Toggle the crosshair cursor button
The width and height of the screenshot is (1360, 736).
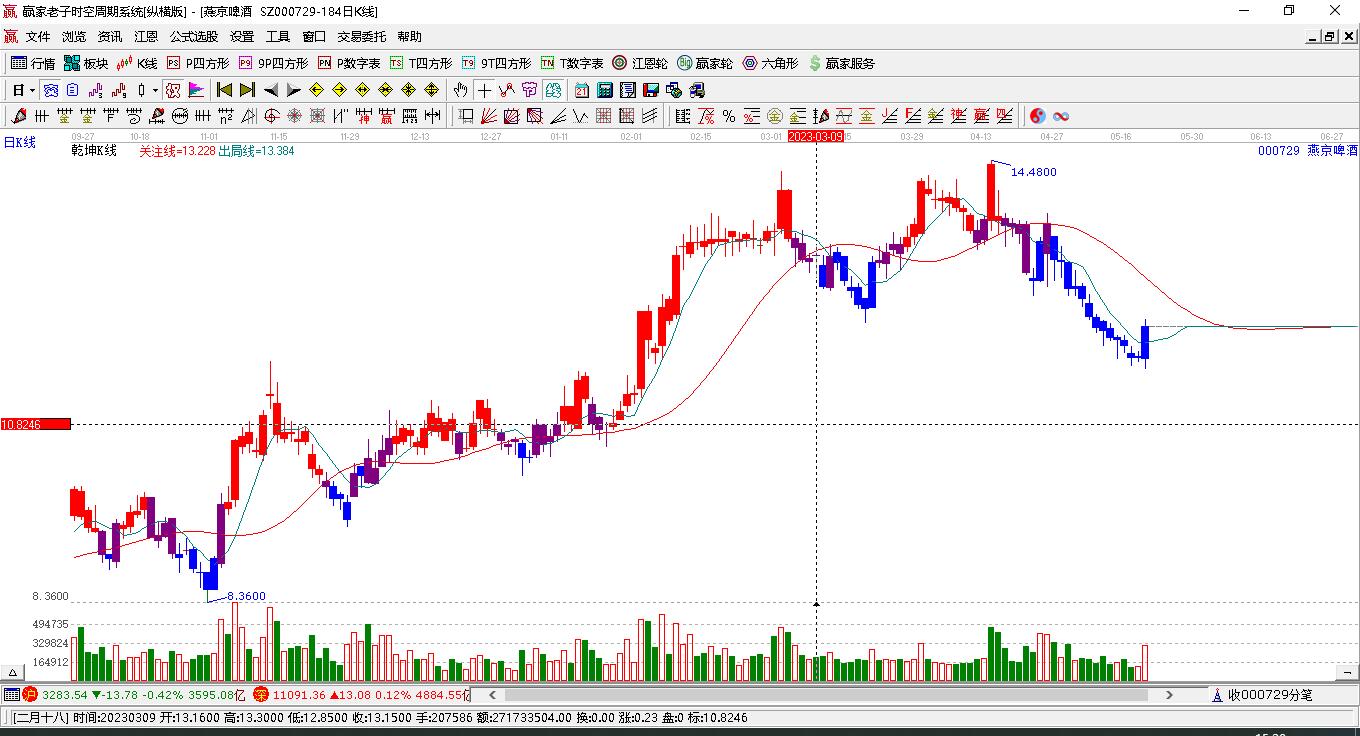(x=484, y=90)
